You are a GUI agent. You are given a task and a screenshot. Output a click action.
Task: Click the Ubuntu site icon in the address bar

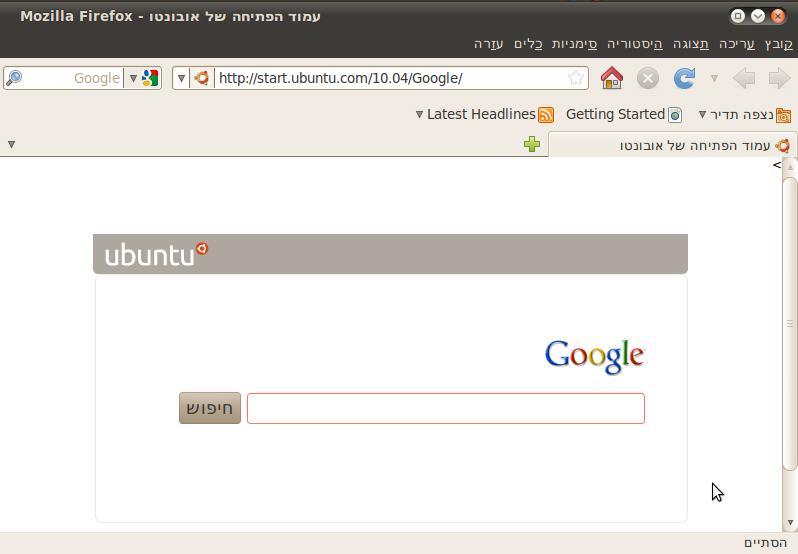coord(202,78)
